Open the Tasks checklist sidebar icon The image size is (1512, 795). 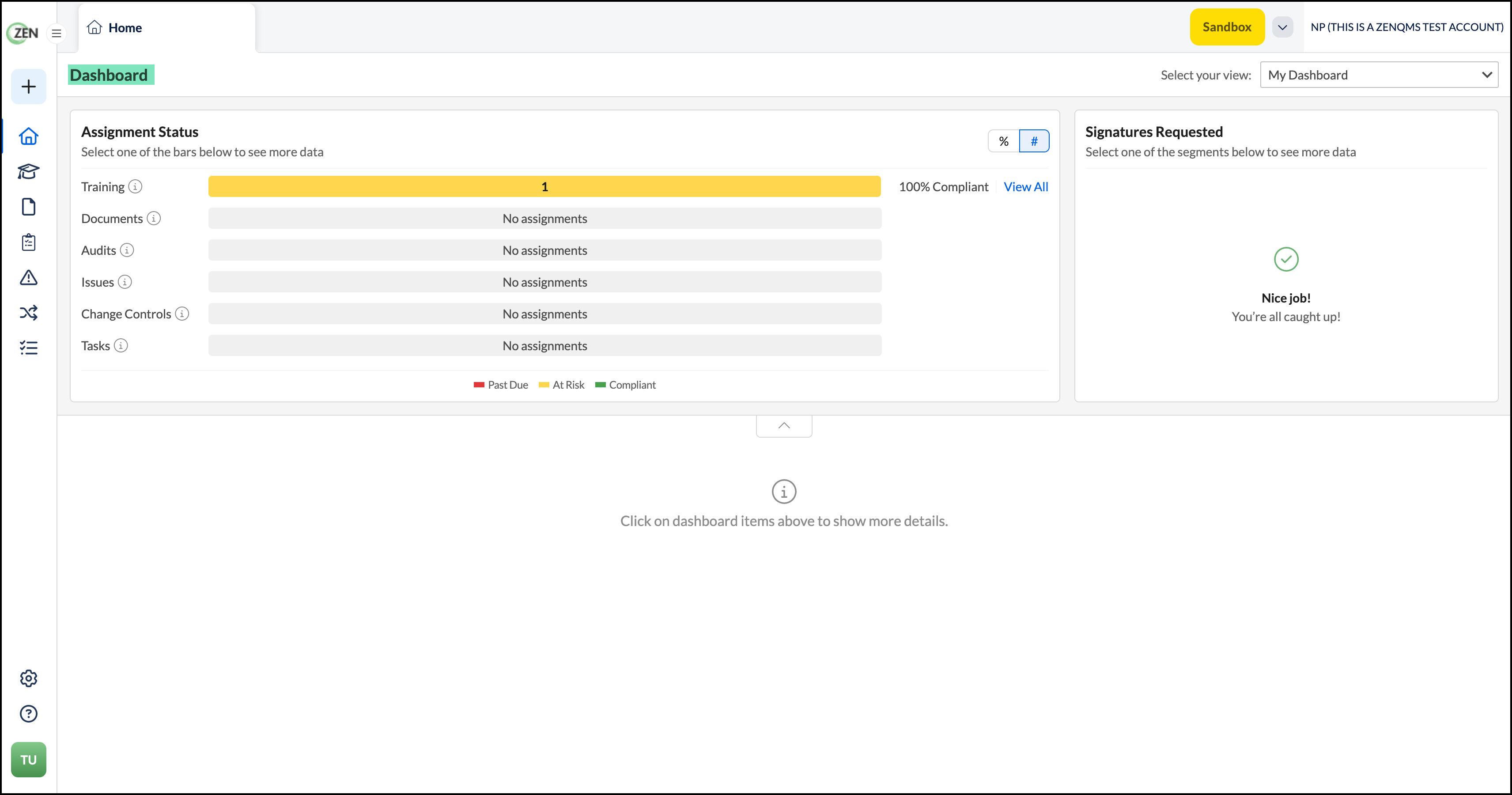coord(28,348)
